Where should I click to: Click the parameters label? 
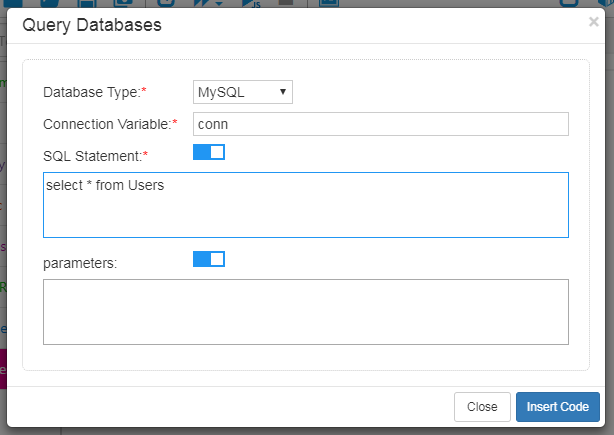pyautogui.click(x=80, y=263)
